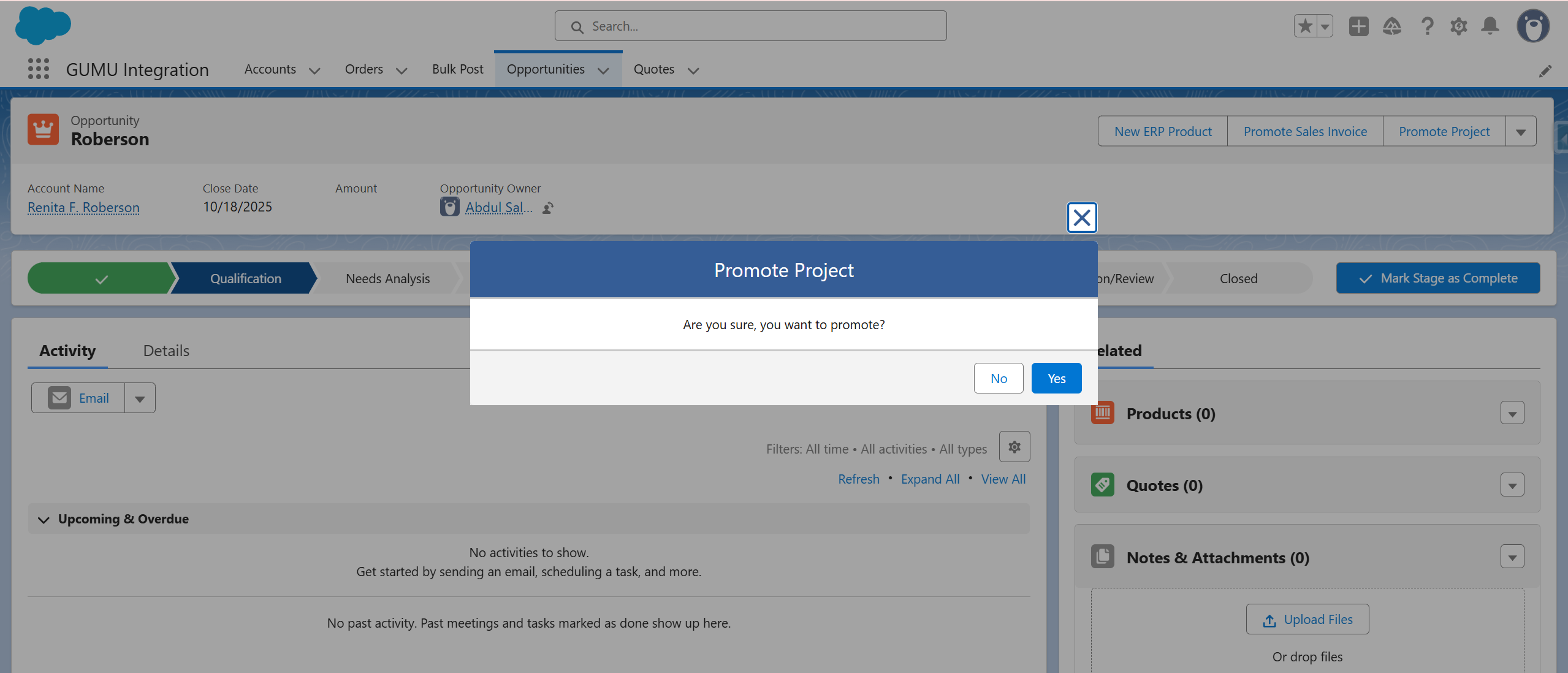Screen dimensions: 1568x673
Task: Click change owner icon beside Abdul Sal
Action: (x=548, y=208)
